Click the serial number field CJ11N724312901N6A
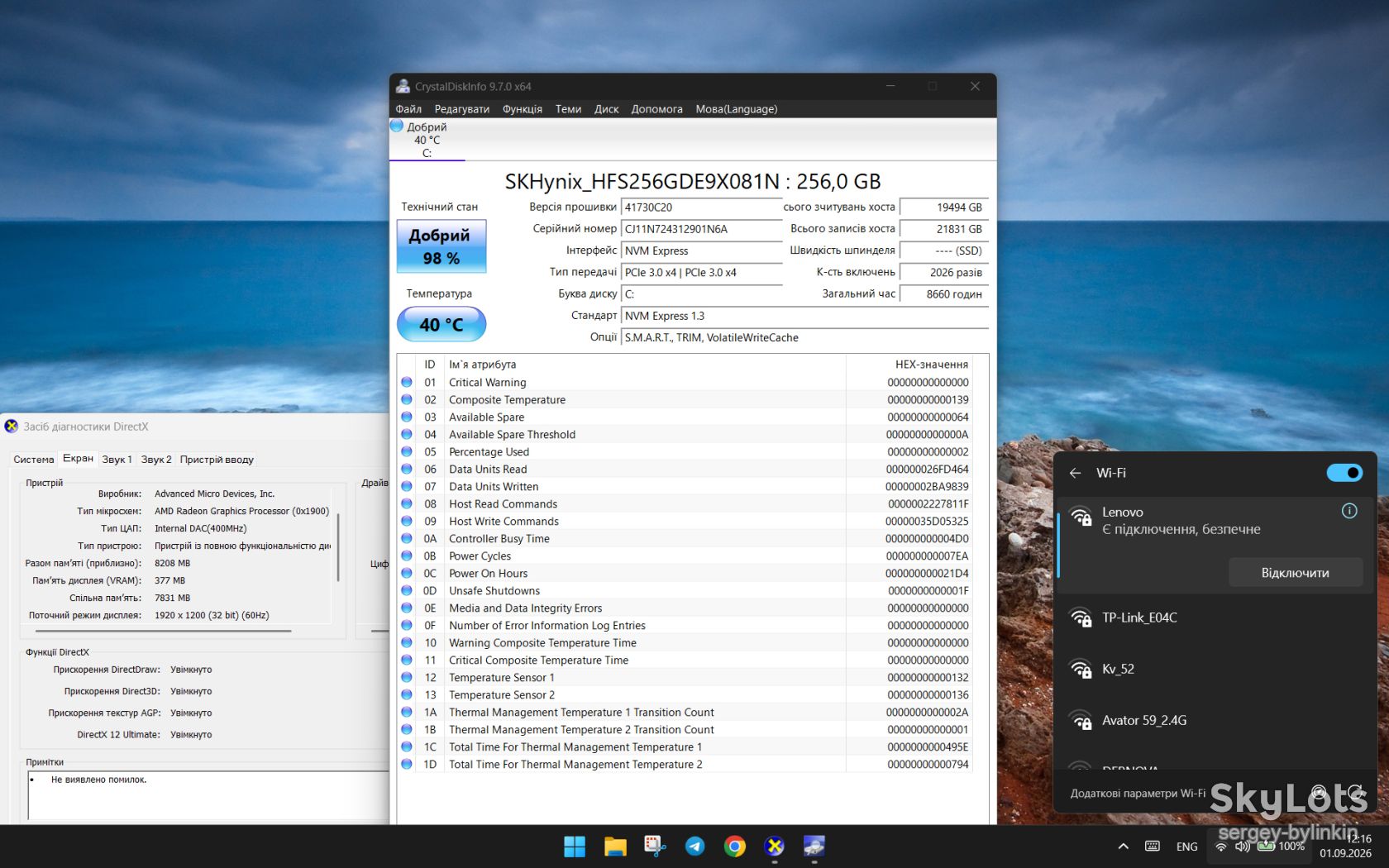Viewport: 1389px width, 868px height. (701, 229)
